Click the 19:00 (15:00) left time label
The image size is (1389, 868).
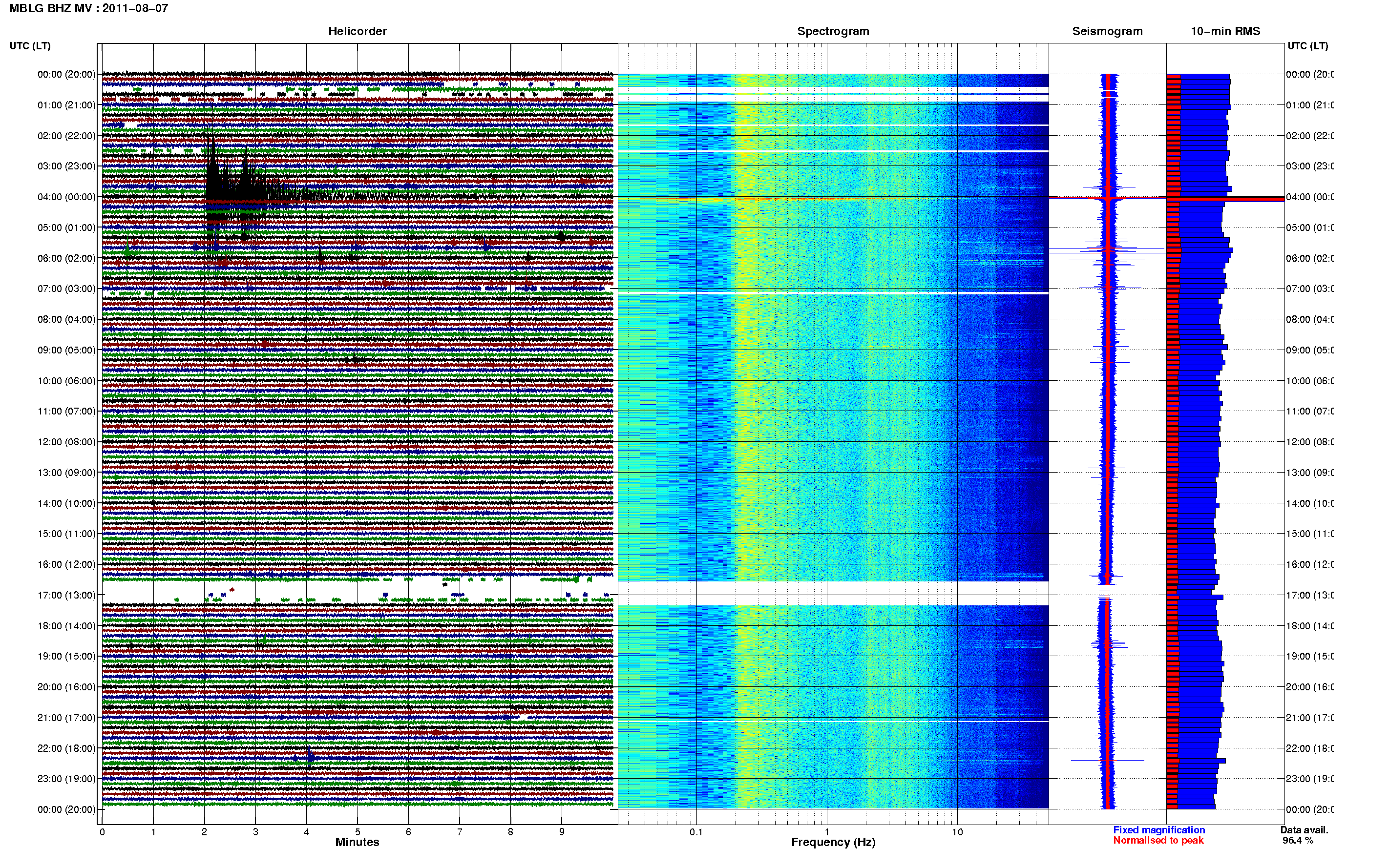66,656
